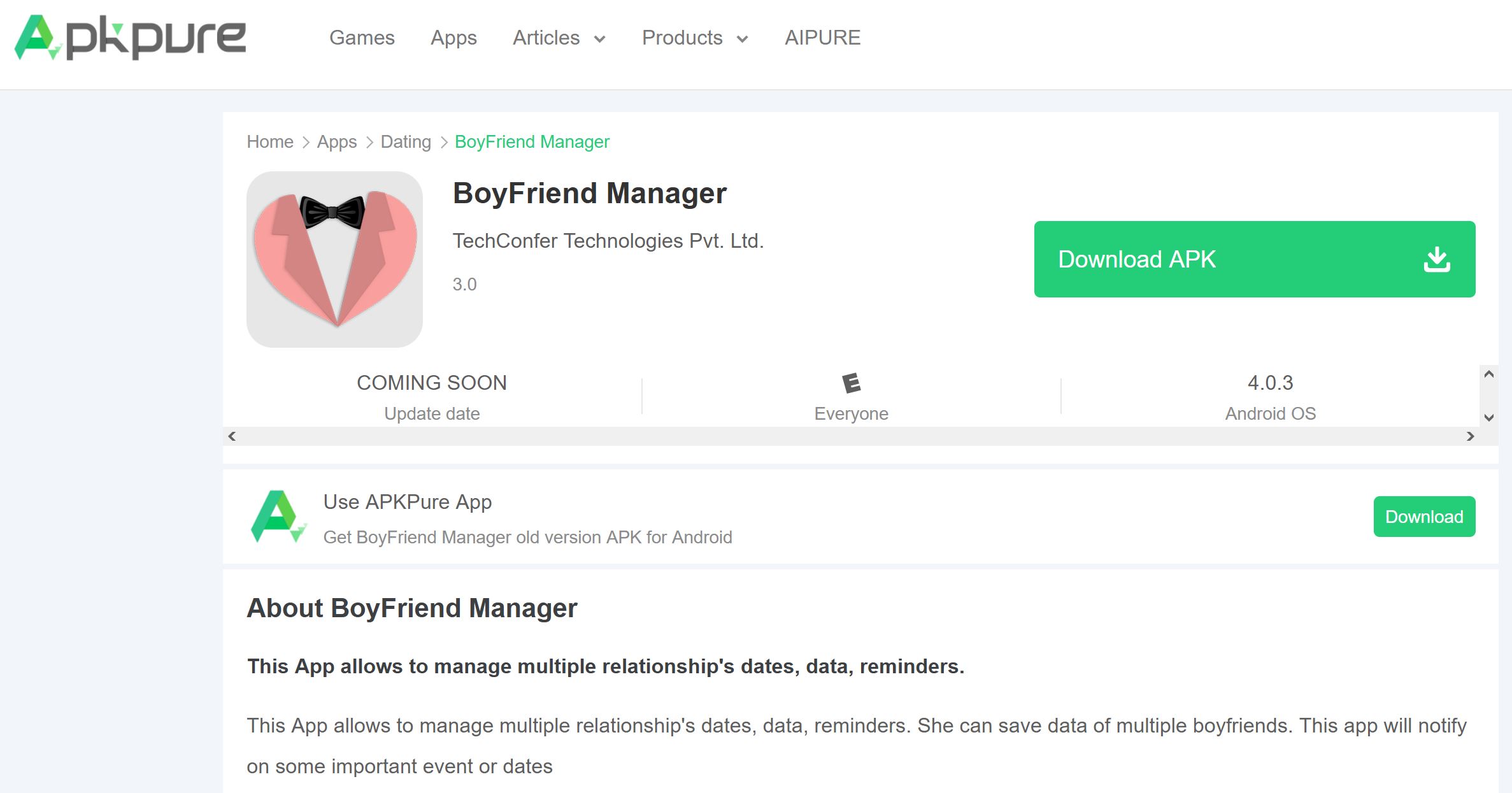The width and height of the screenshot is (1512, 793).
Task: Open the Apps navigation item
Action: tap(453, 38)
